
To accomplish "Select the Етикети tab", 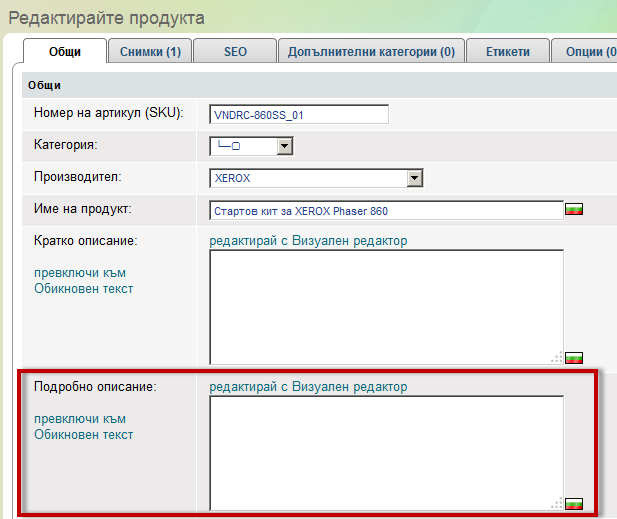I will [508, 52].
